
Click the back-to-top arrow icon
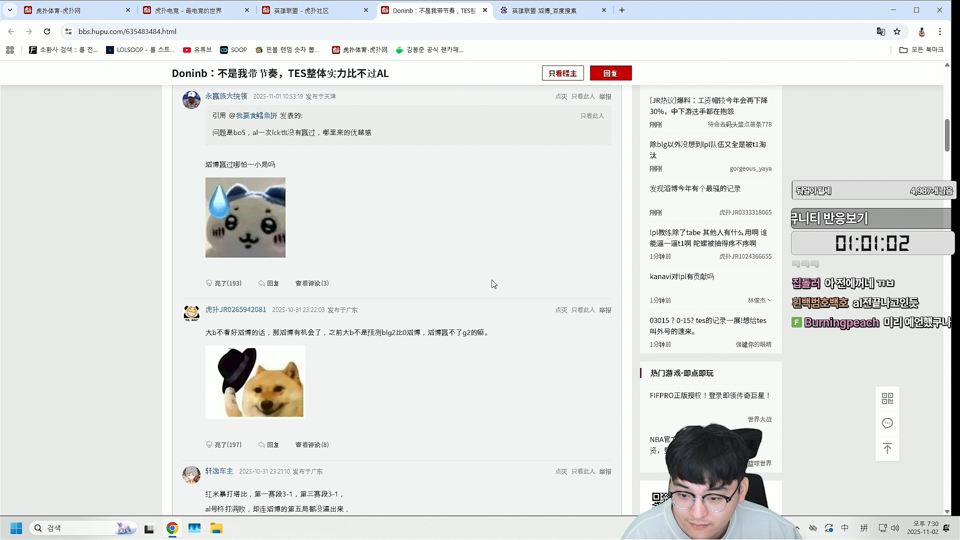887,449
